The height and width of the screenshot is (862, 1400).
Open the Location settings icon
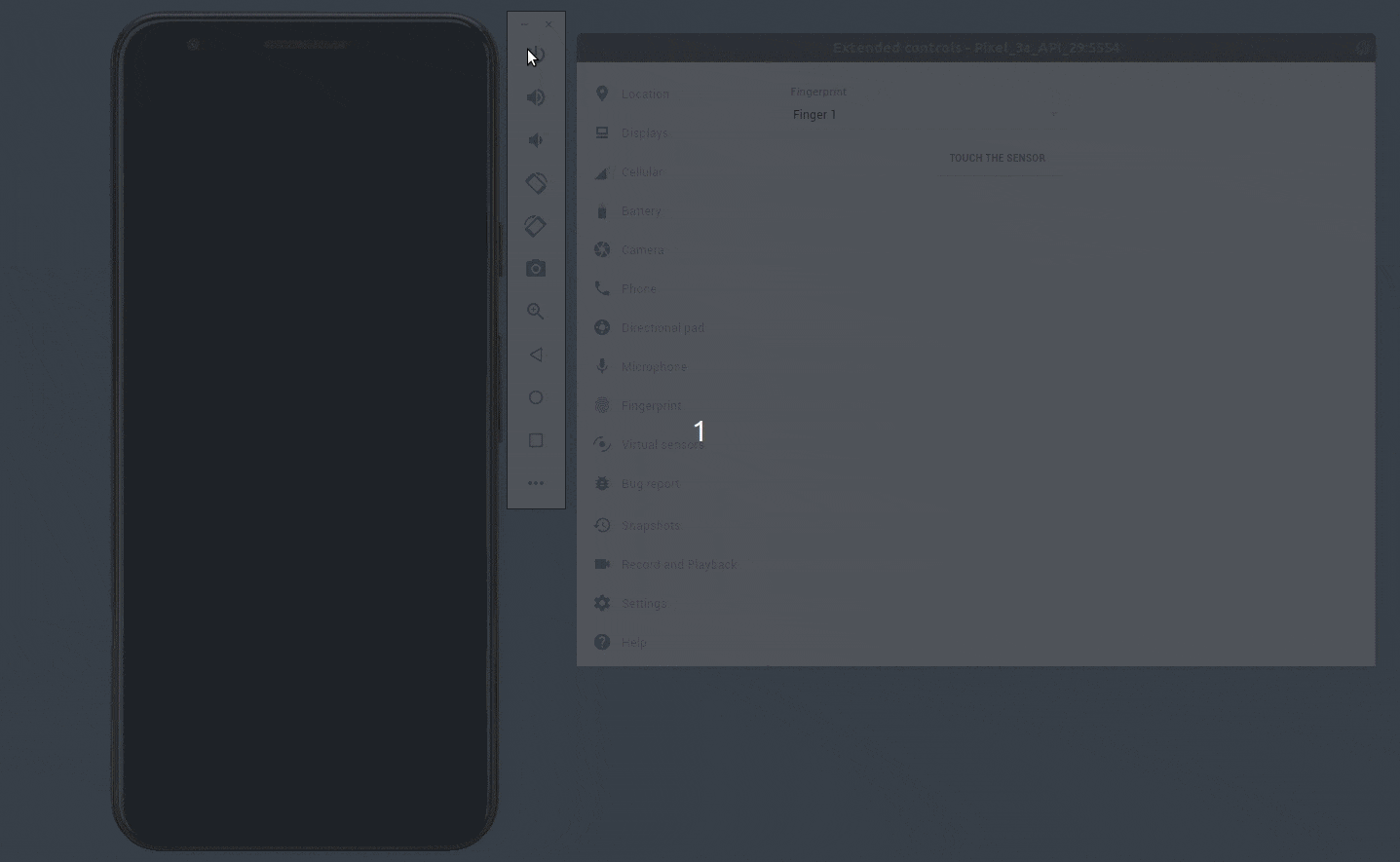[602, 94]
